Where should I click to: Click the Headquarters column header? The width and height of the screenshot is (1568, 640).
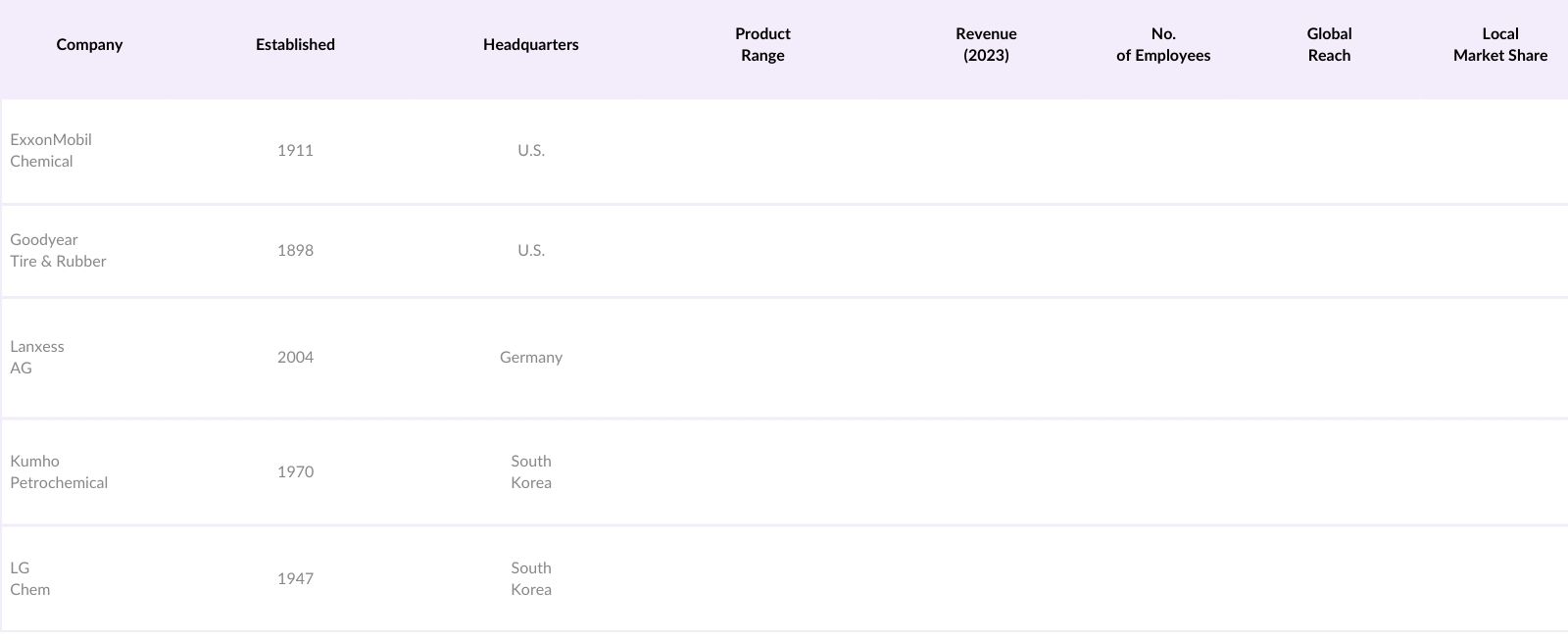pyautogui.click(x=530, y=45)
